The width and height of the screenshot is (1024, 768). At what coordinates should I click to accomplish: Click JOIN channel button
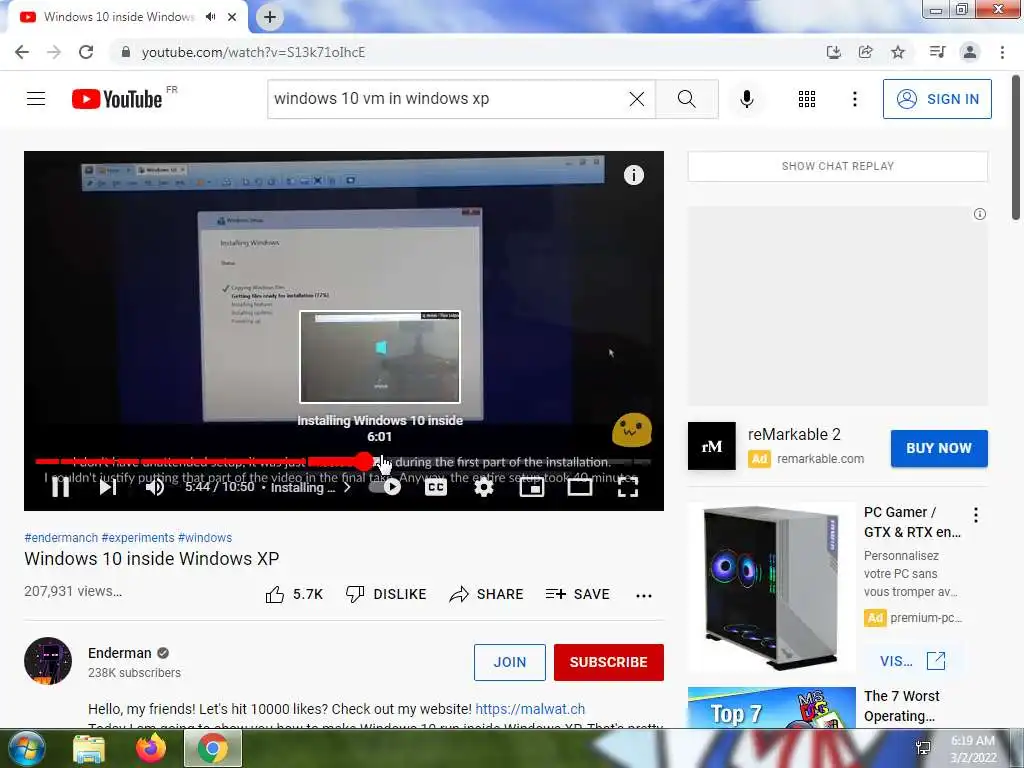[x=509, y=662]
